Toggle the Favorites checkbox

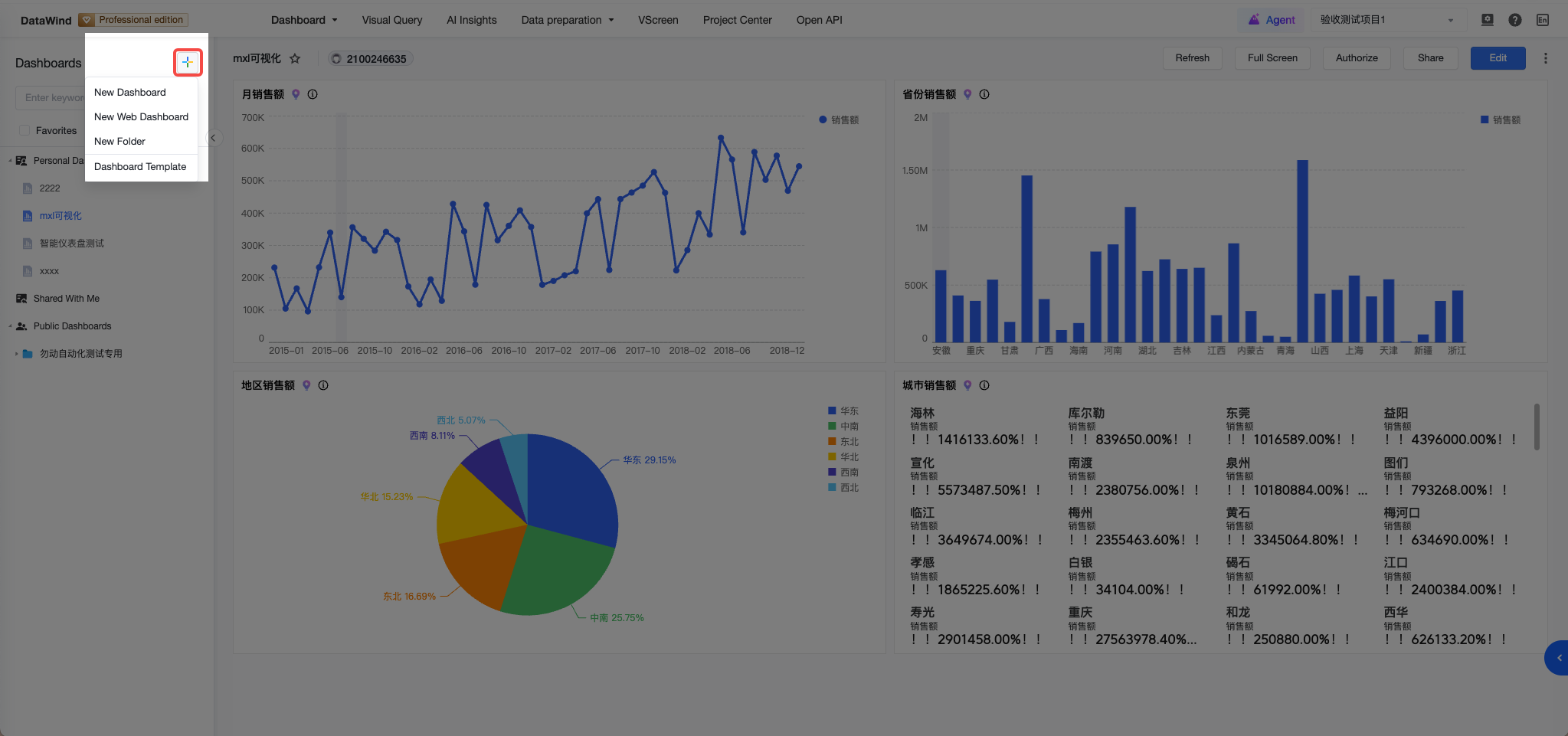25,130
